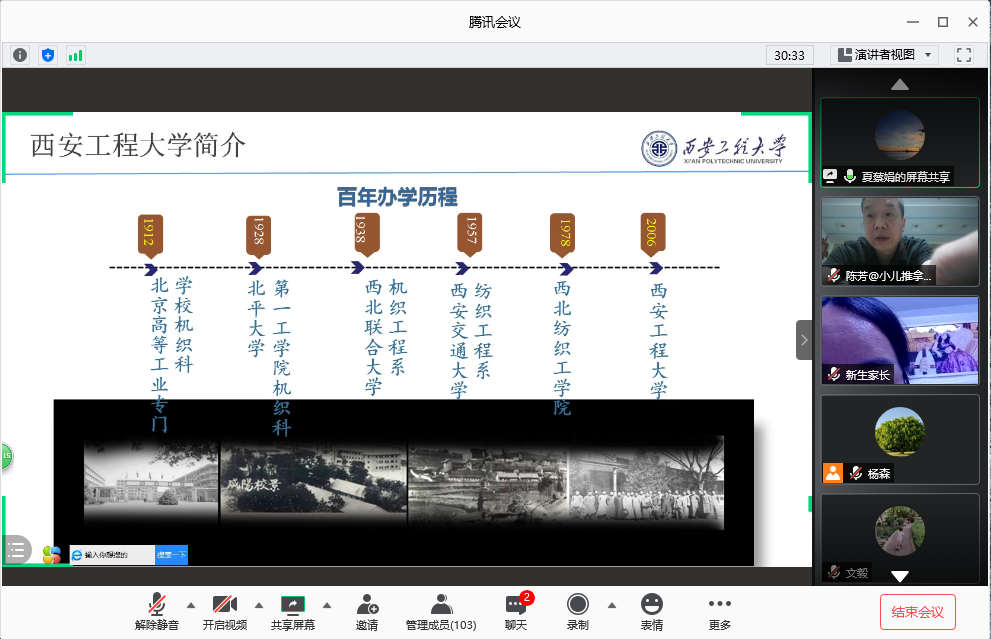
Task: Expand audio options arrow beside 解除静音
Action: coord(190,605)
